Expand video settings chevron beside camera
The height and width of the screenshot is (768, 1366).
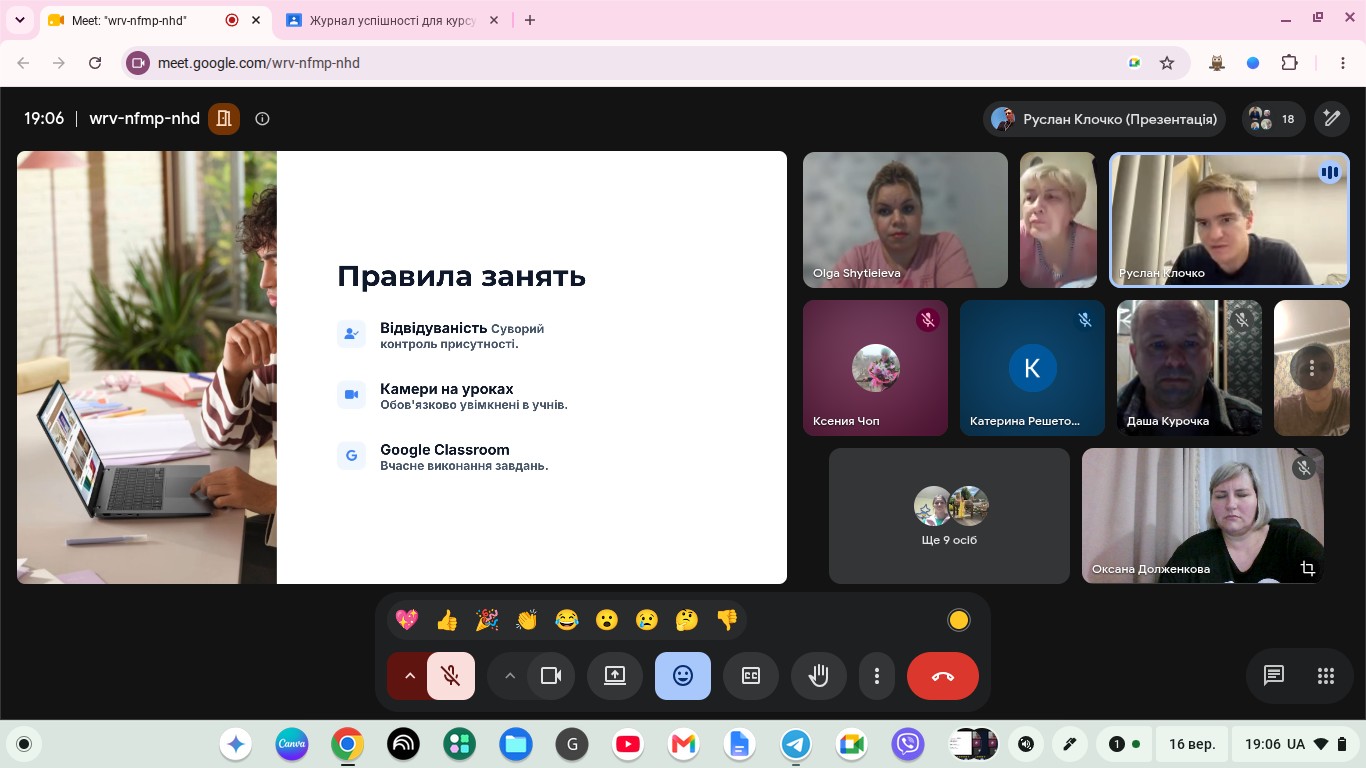click(x=509, y=676)
